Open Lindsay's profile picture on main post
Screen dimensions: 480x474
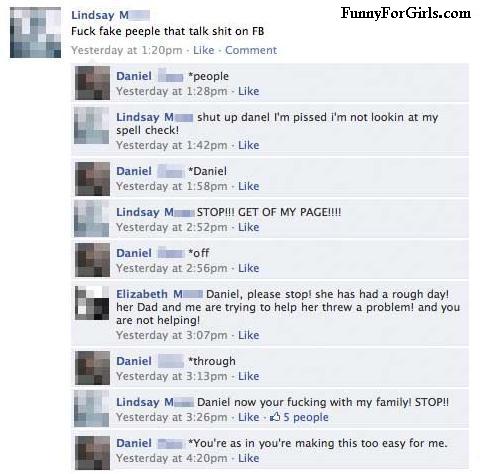coord(35,32)
